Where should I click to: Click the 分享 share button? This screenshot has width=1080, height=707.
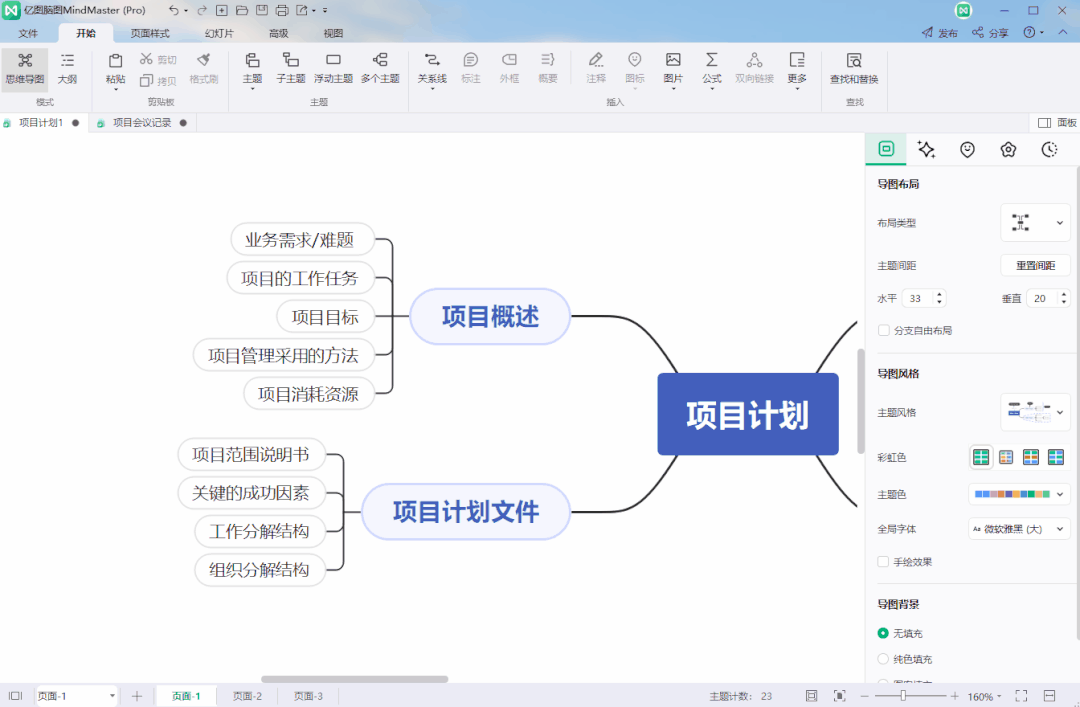[990, 32]
